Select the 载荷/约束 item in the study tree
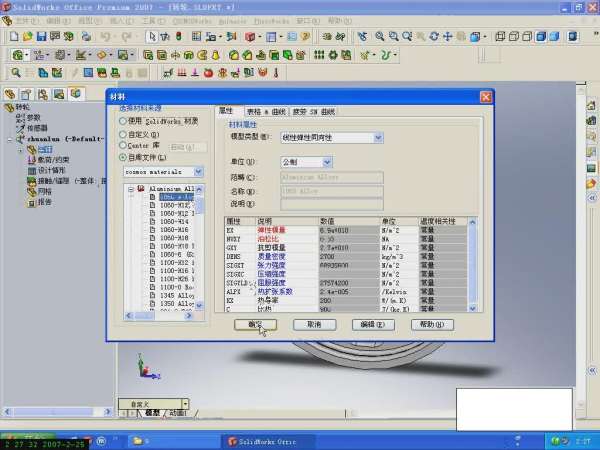Viewport: 600px width, 450px height. (x=53, y=160)
